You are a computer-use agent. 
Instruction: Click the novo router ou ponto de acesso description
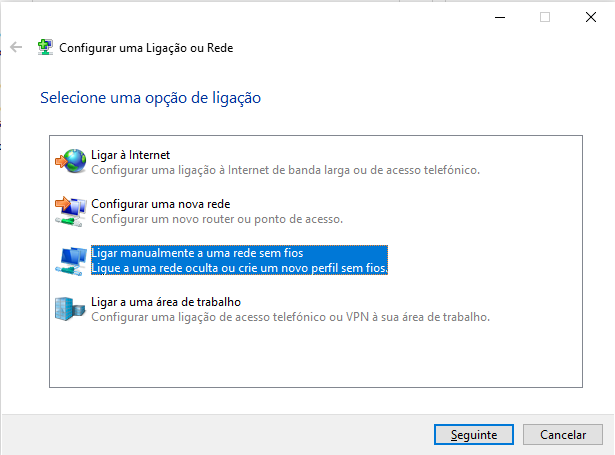tap(217, 219)
